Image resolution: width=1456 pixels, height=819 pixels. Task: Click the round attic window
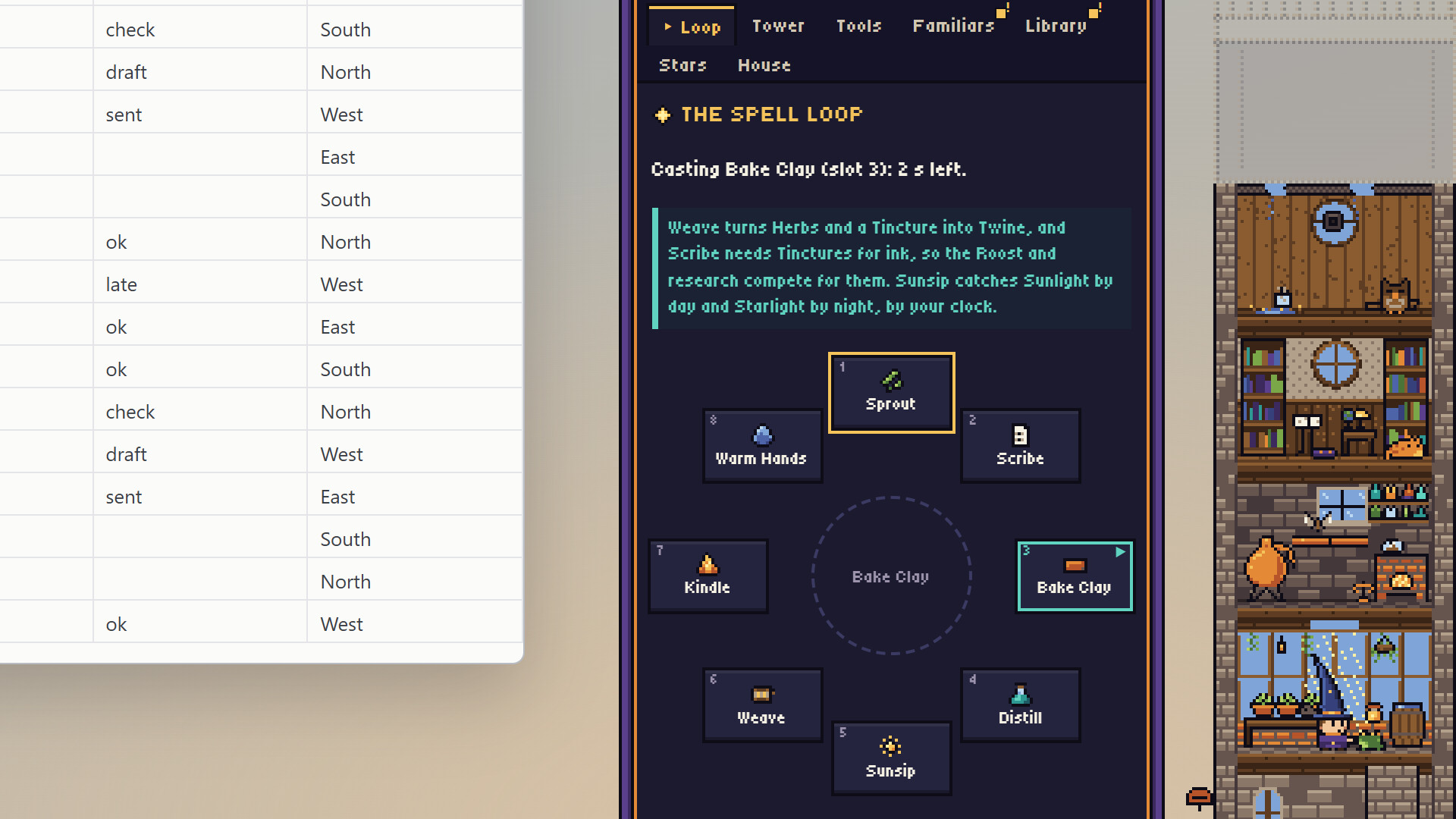tap(1334, 221)
